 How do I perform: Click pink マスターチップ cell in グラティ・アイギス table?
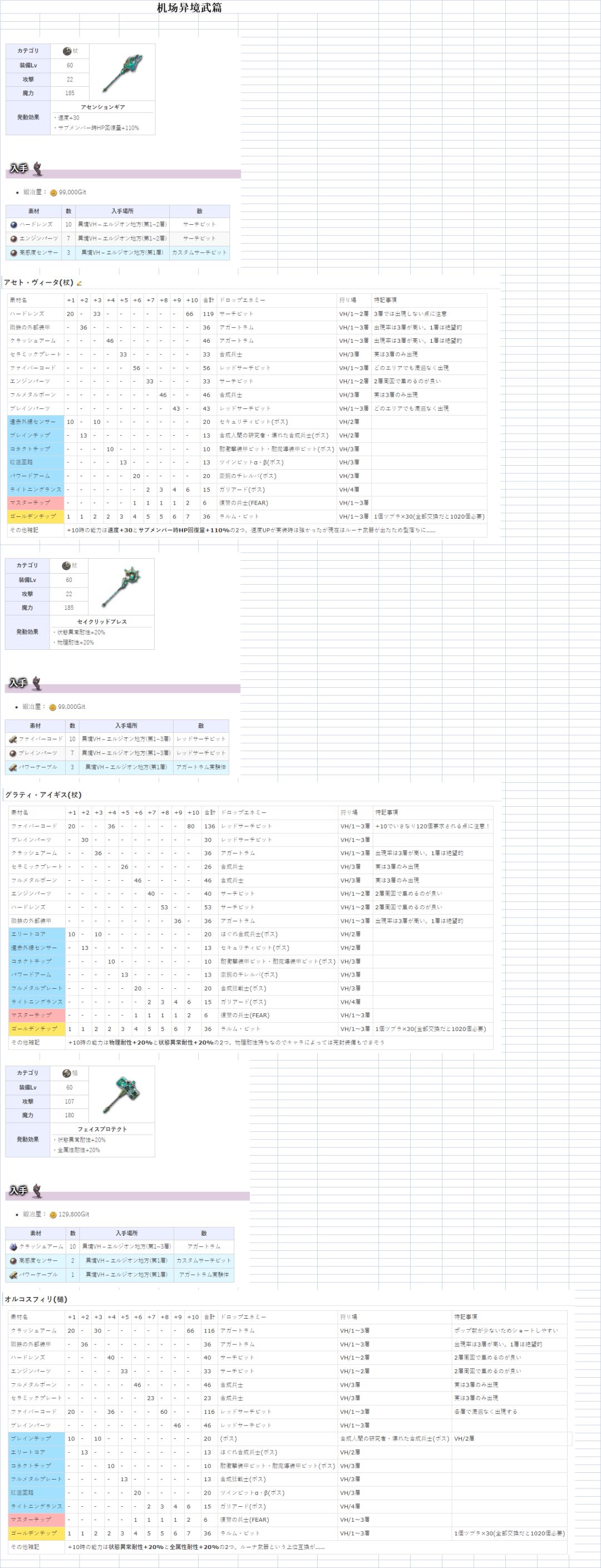click(x=37, y=1016)
